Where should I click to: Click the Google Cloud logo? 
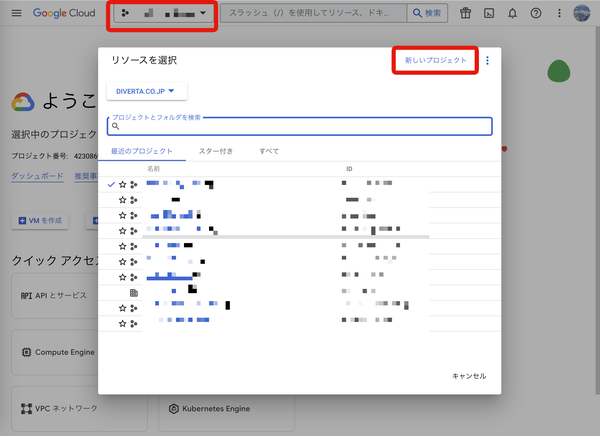[x=64, y=13]
